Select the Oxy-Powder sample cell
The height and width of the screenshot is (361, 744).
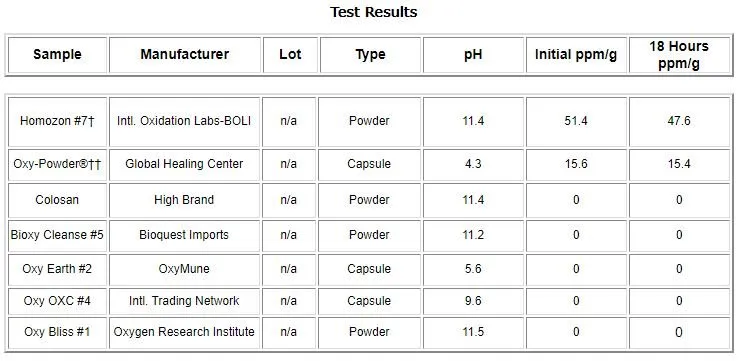[57, 165]
